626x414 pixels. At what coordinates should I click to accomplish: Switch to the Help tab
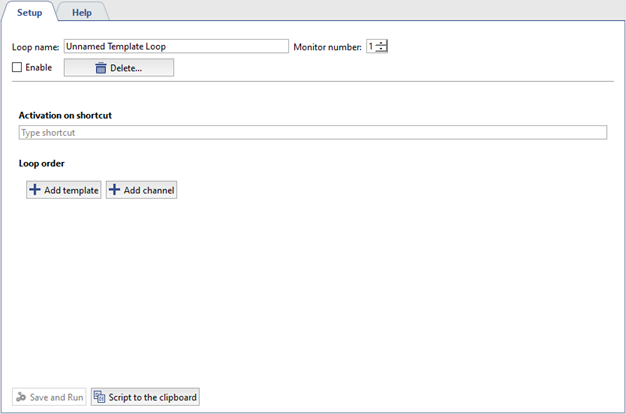81,12
